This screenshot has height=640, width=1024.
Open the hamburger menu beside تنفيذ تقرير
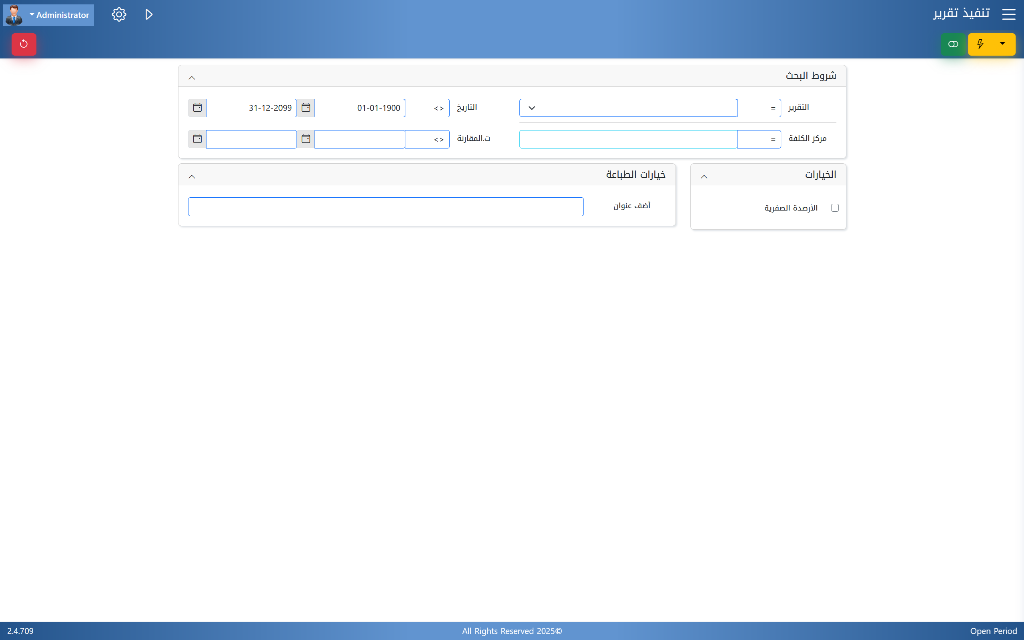[1008, 15]
